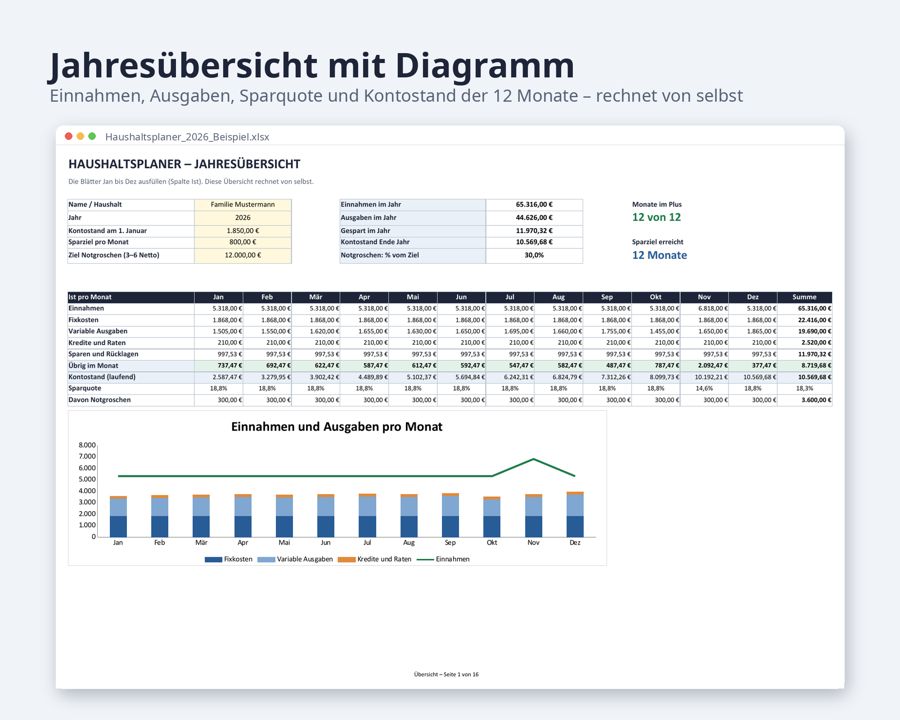
Task: Click the 'Variable Ausgaben' legend text in the chart
Action: pos(305,559)
